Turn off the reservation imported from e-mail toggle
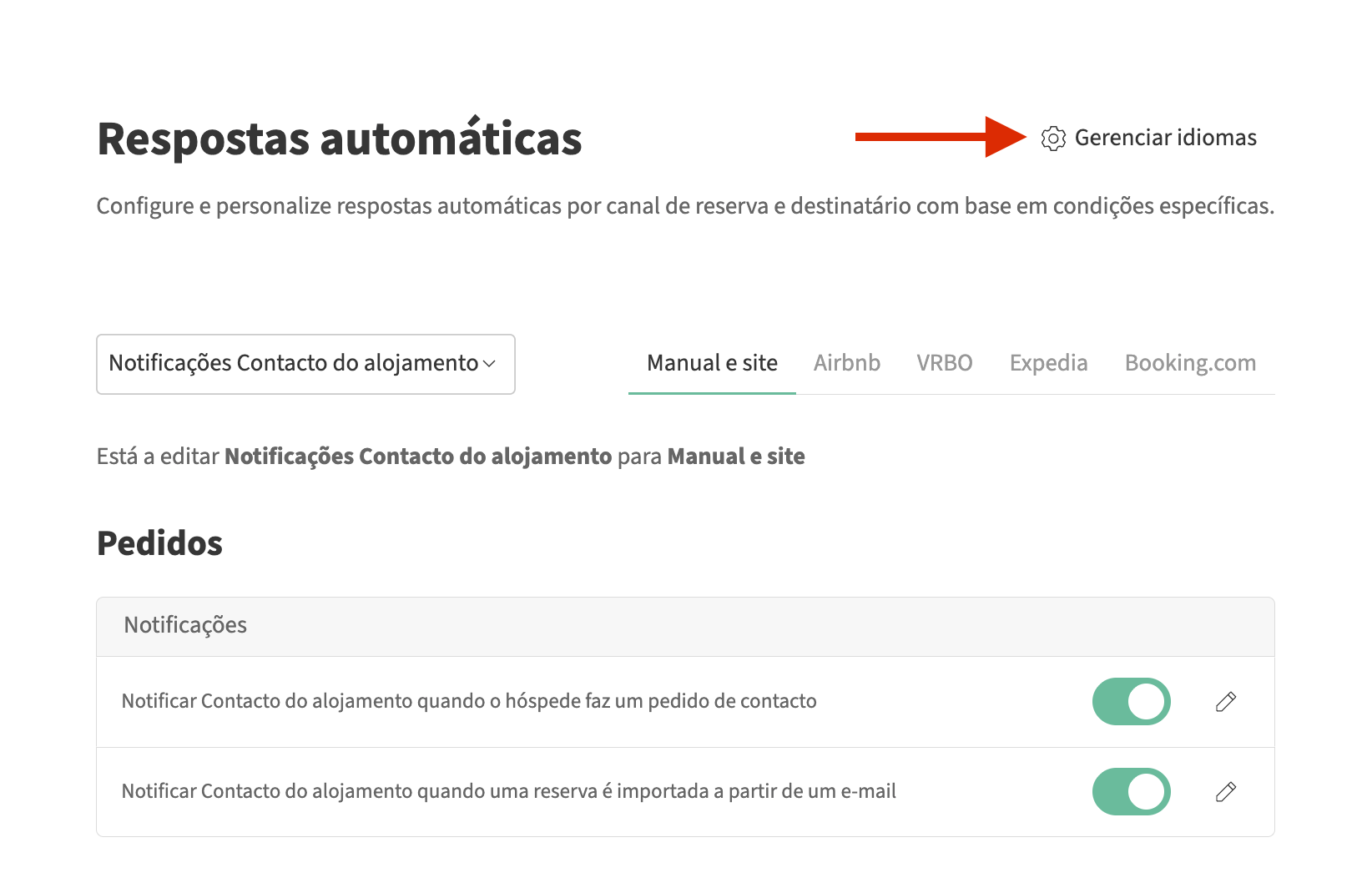The image size is (1372, 883). (1131, 792)
